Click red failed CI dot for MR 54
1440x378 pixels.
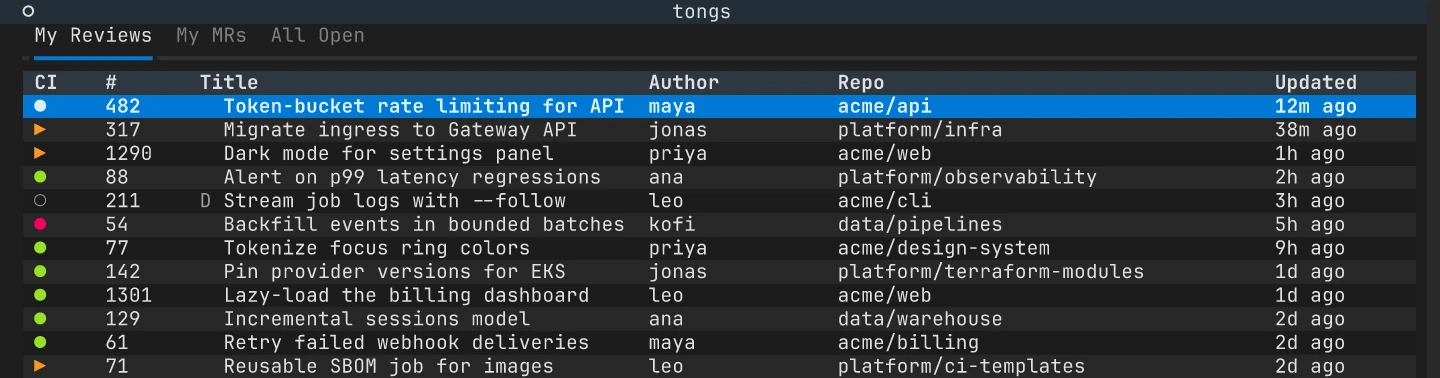click(40, 225)
